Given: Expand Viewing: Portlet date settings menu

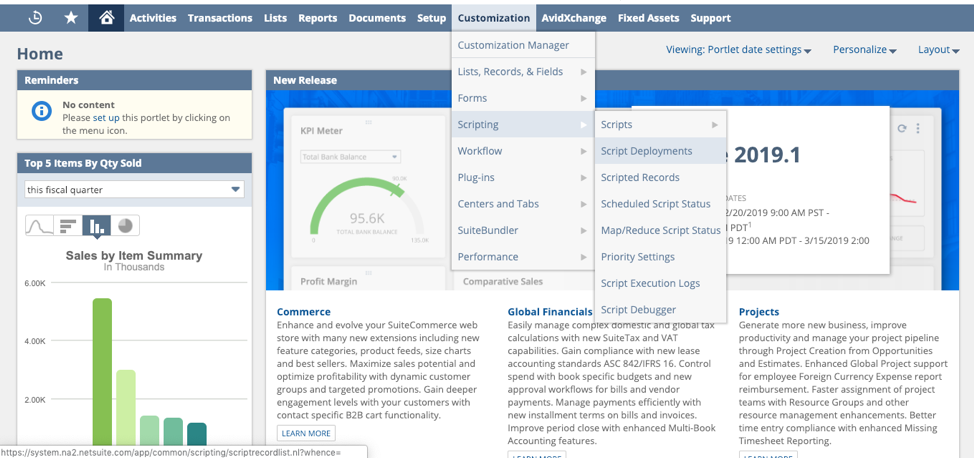Looking at the screenshot, I should tap(739, 50).
